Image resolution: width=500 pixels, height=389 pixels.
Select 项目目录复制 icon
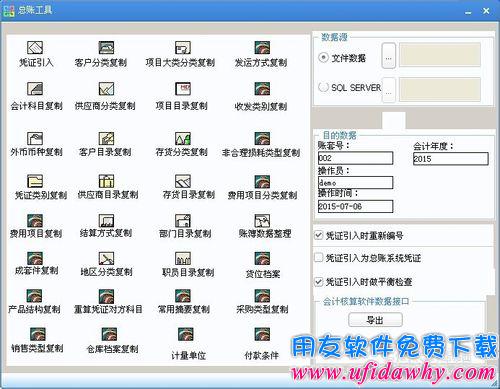click(183, 88)
